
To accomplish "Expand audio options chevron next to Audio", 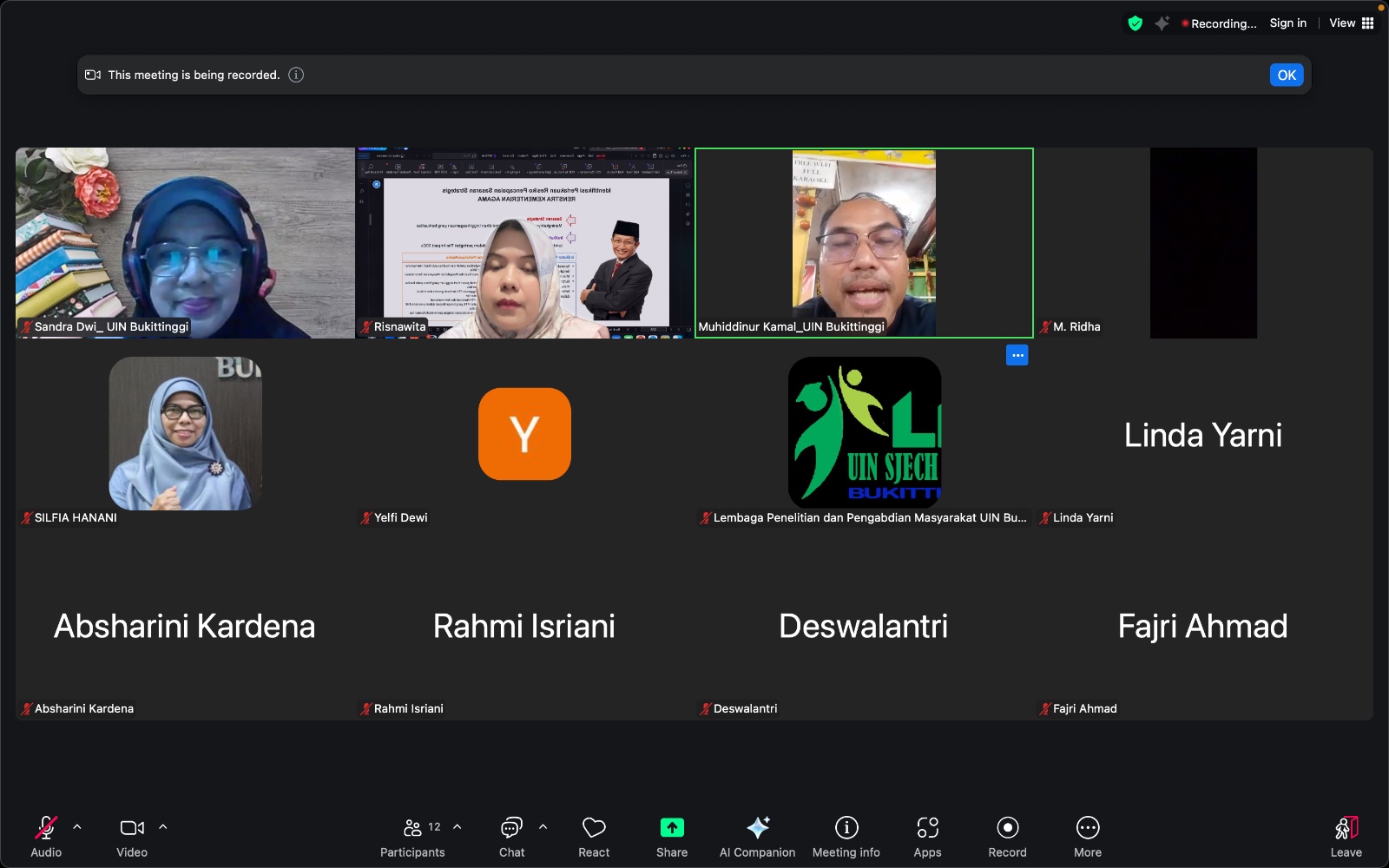I will [77, 827].
